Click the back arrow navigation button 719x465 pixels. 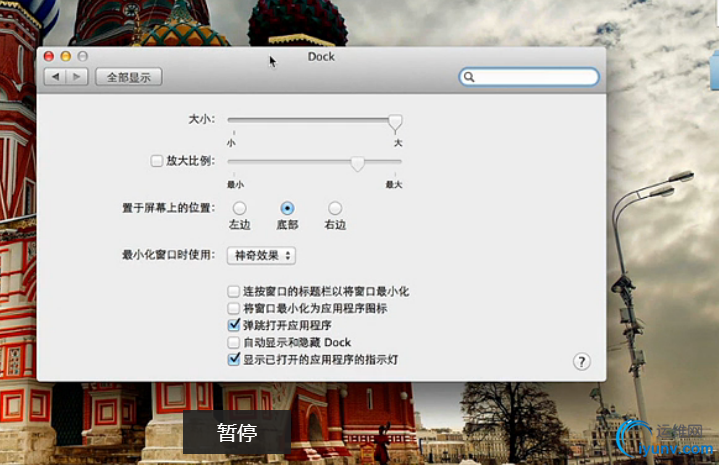[x=55, y=77]
